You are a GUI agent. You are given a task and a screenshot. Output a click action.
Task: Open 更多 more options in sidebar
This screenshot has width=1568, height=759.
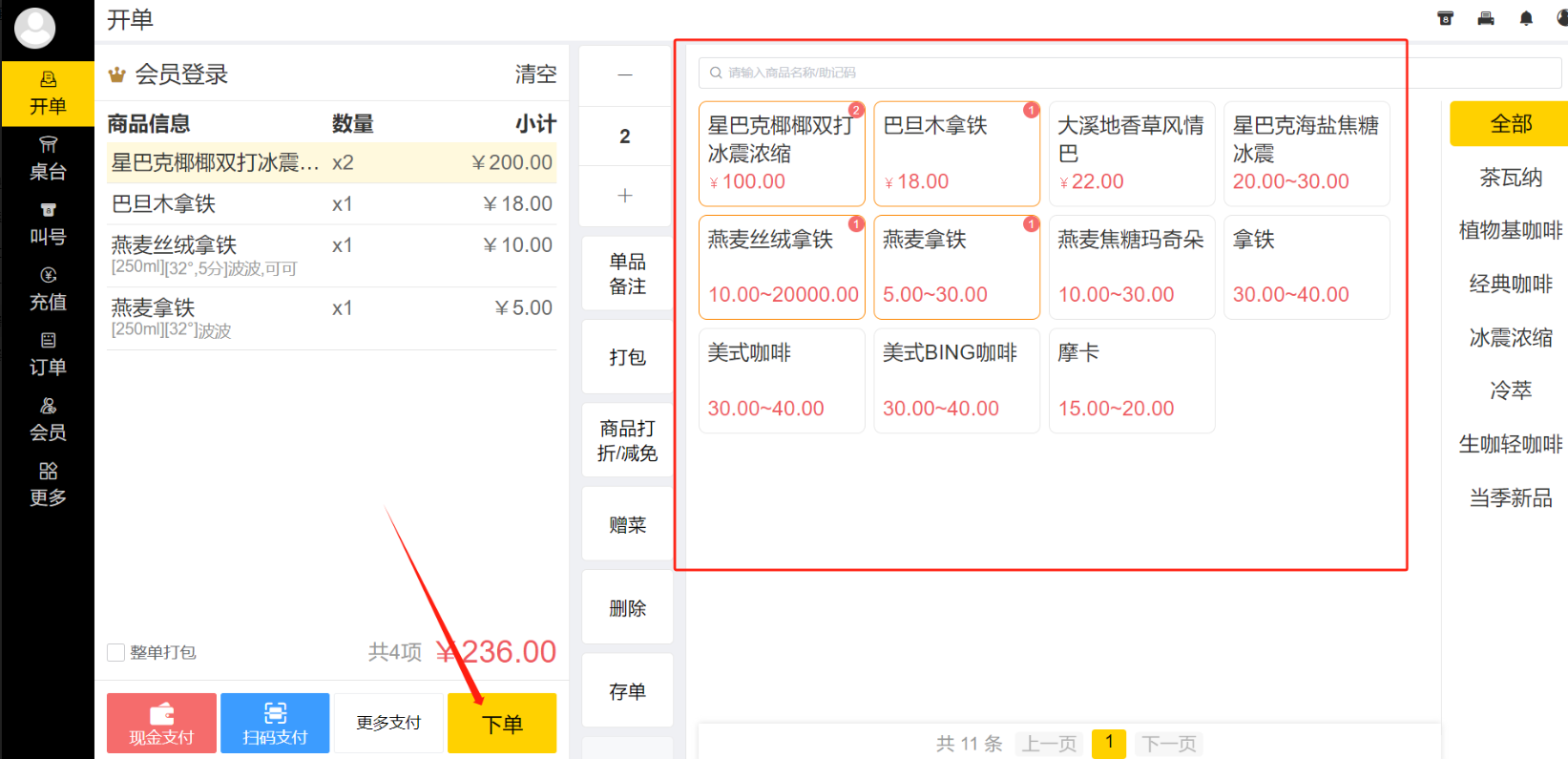click(48, 485)
